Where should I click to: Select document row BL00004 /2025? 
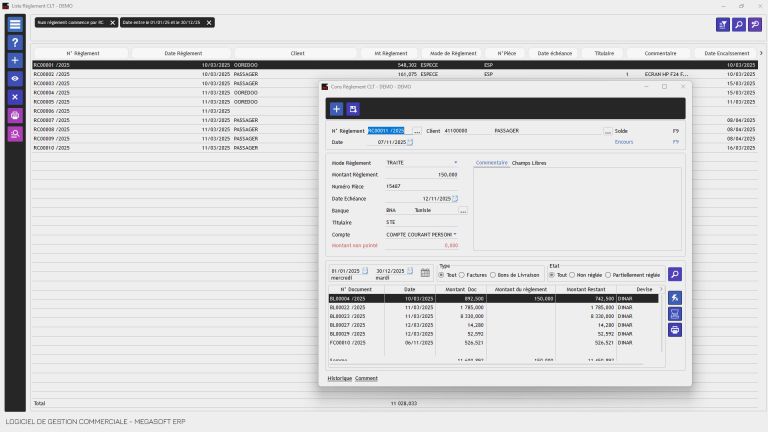pyautogui.click(x=494, y=299)
